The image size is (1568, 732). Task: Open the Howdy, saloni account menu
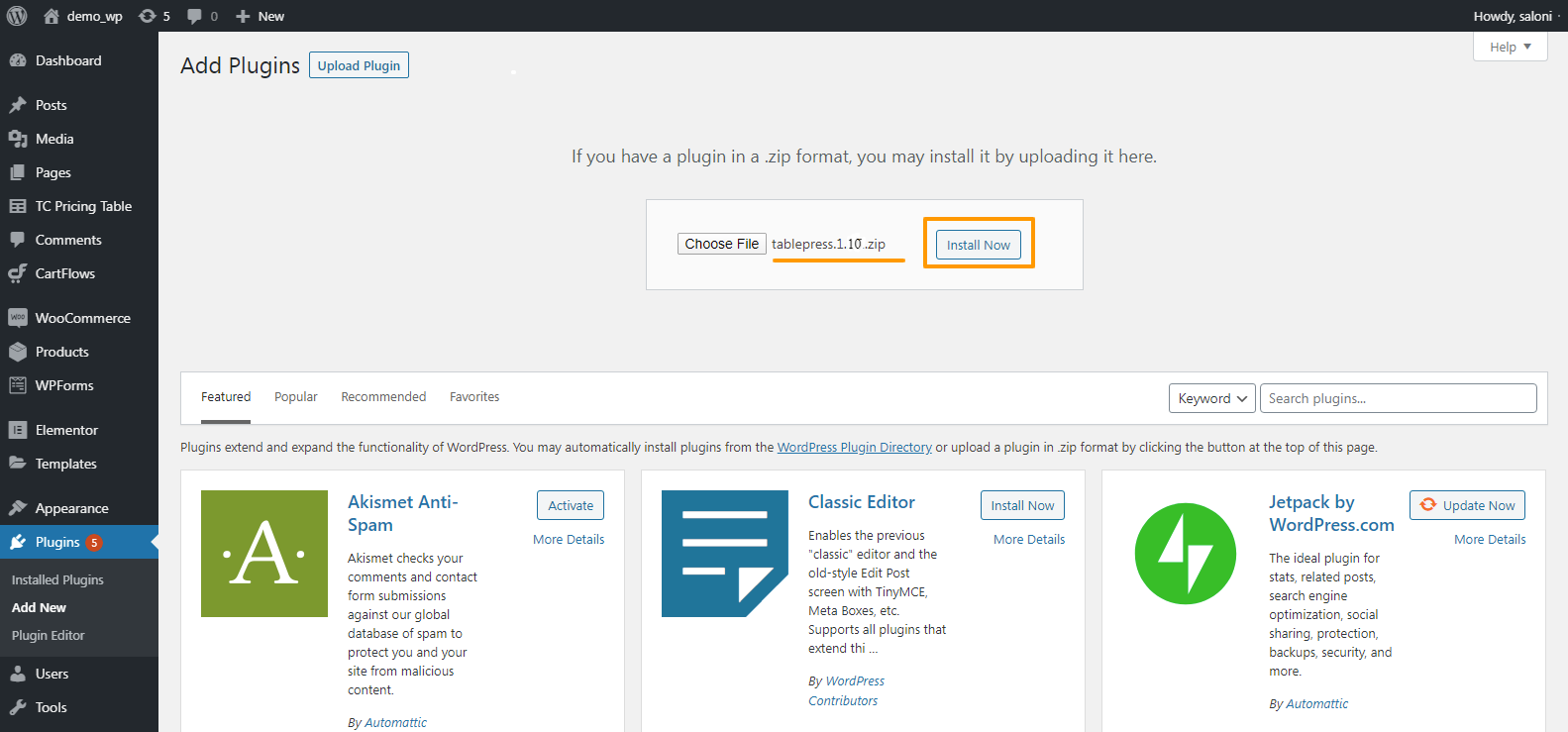tap(1513, 16)
